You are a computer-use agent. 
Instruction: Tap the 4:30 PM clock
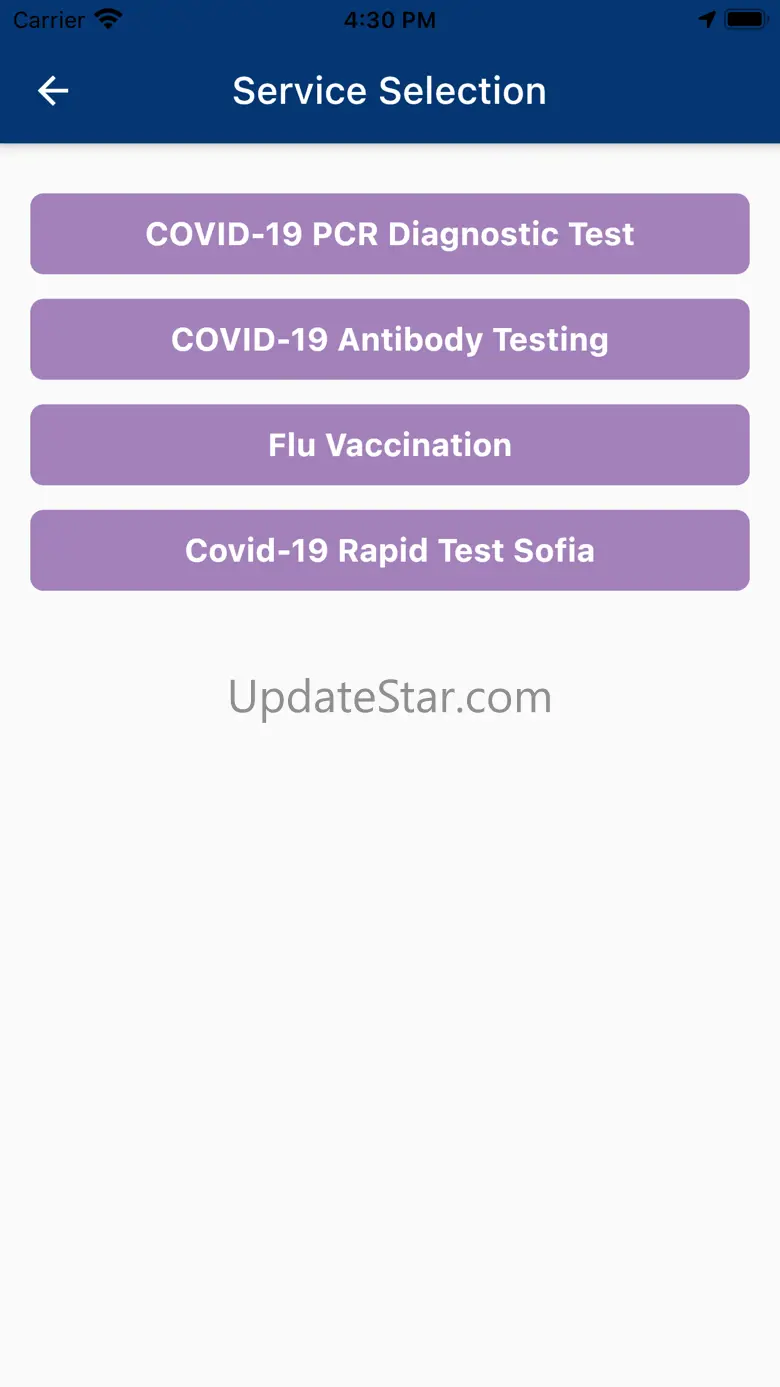point(390,19)
